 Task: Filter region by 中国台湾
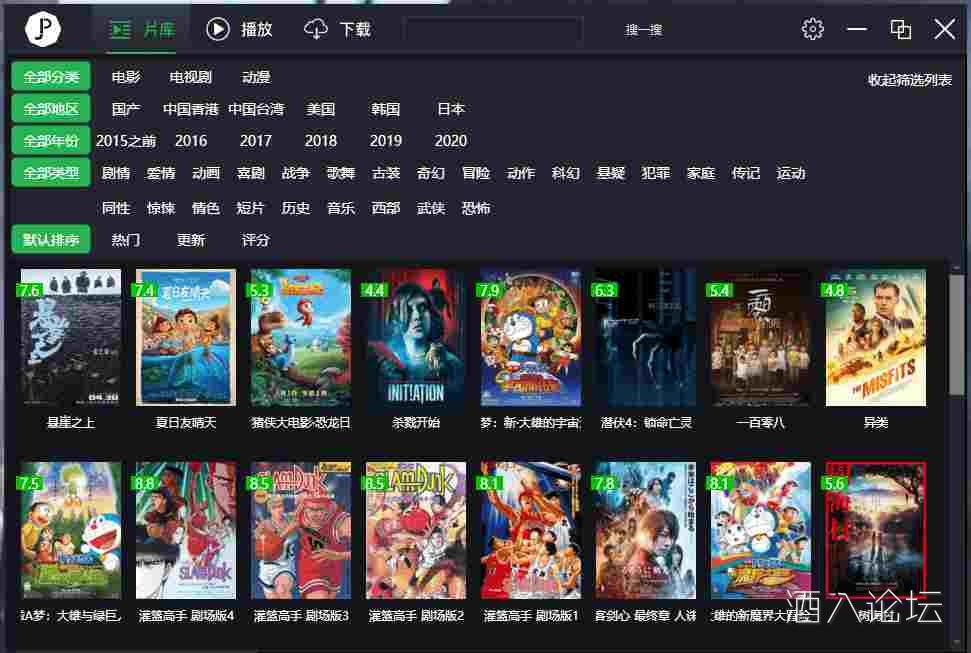click(x=256, y=109)
